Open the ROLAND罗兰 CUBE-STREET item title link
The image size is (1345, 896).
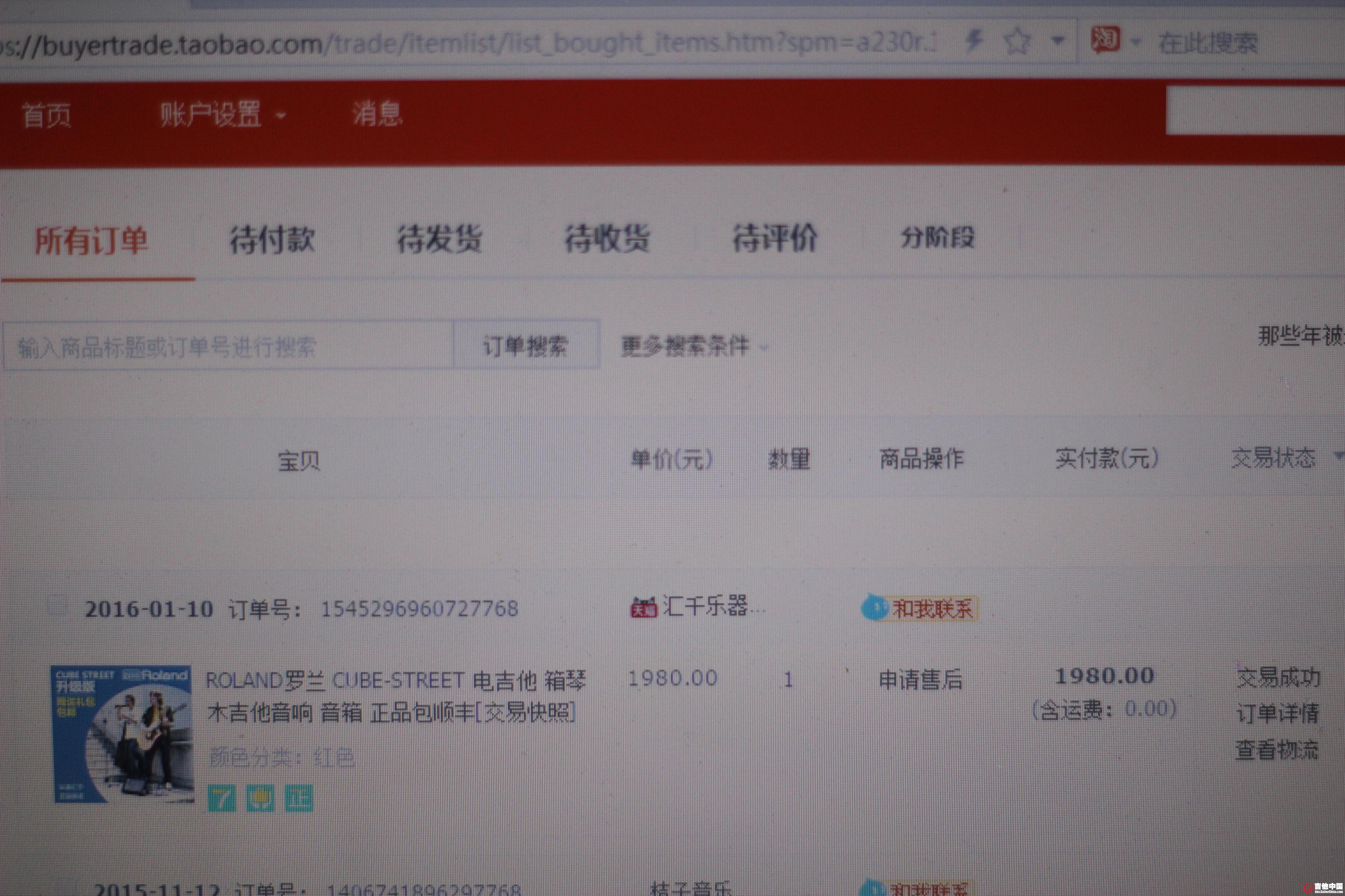[x=396, y=697]
